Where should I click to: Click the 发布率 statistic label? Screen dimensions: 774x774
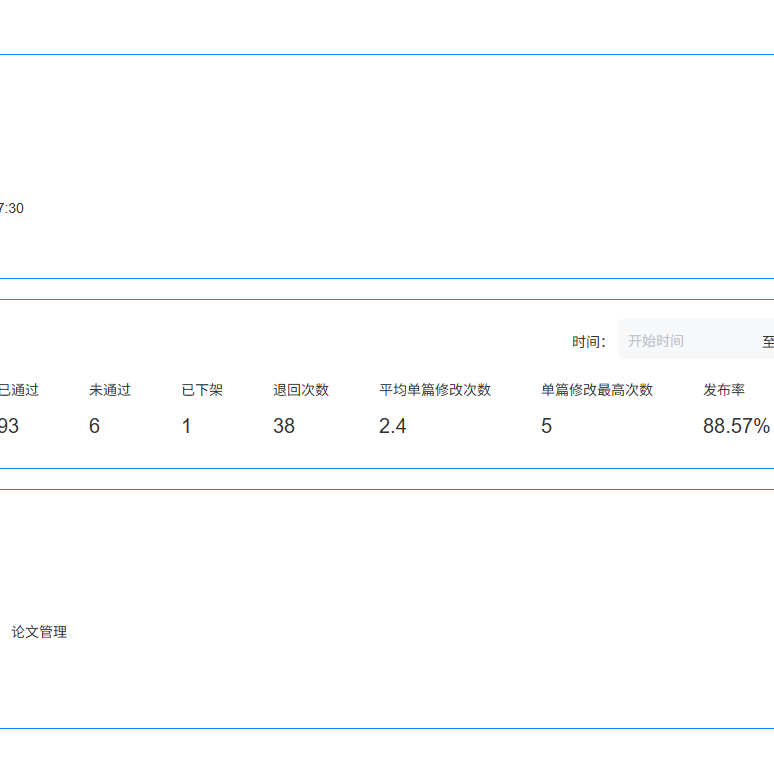click(724, 390)
